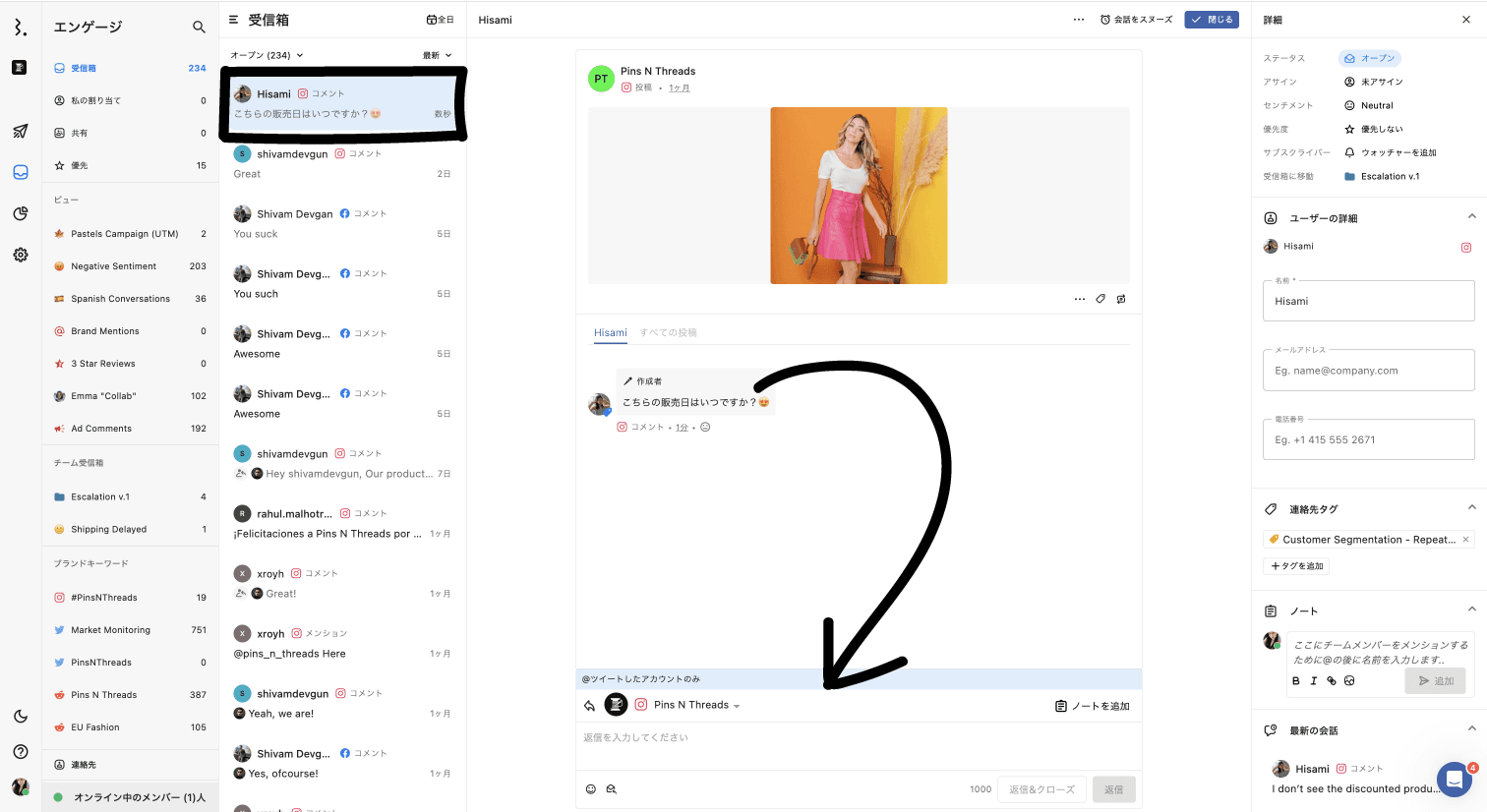Open the 最新 sort order dropdown
The width and height of the screenshot is (1487, 812).
[437, 55]
